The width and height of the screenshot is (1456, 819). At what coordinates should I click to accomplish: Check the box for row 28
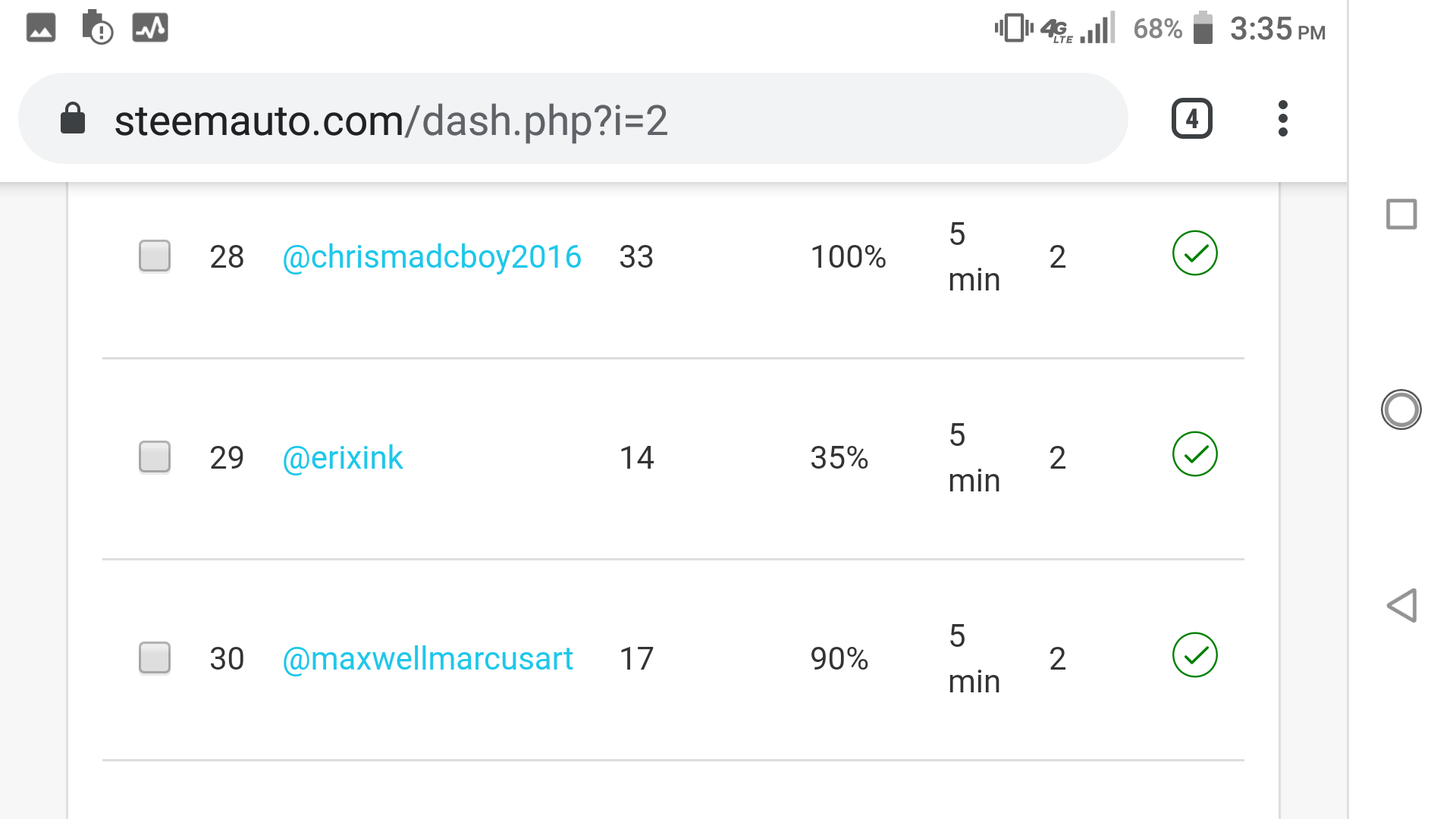click(155, 256)
